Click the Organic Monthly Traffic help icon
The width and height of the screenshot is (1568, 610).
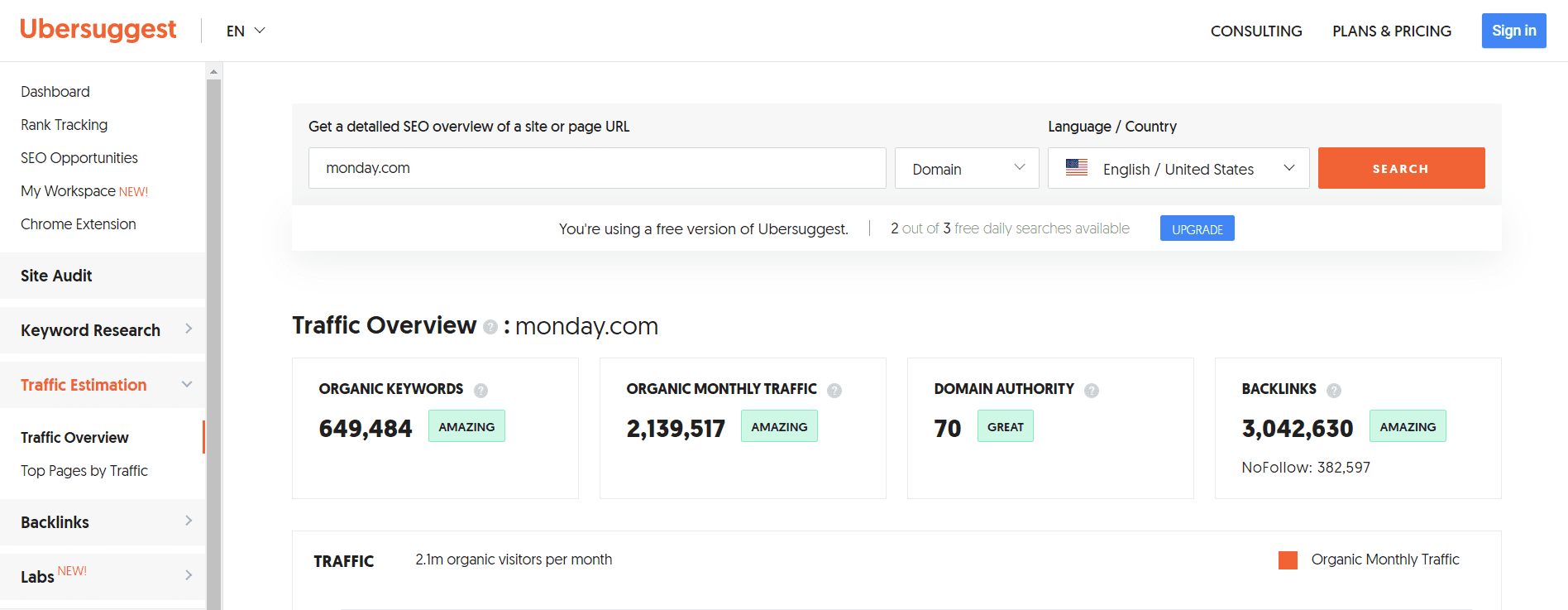click(x=834, y=390)
